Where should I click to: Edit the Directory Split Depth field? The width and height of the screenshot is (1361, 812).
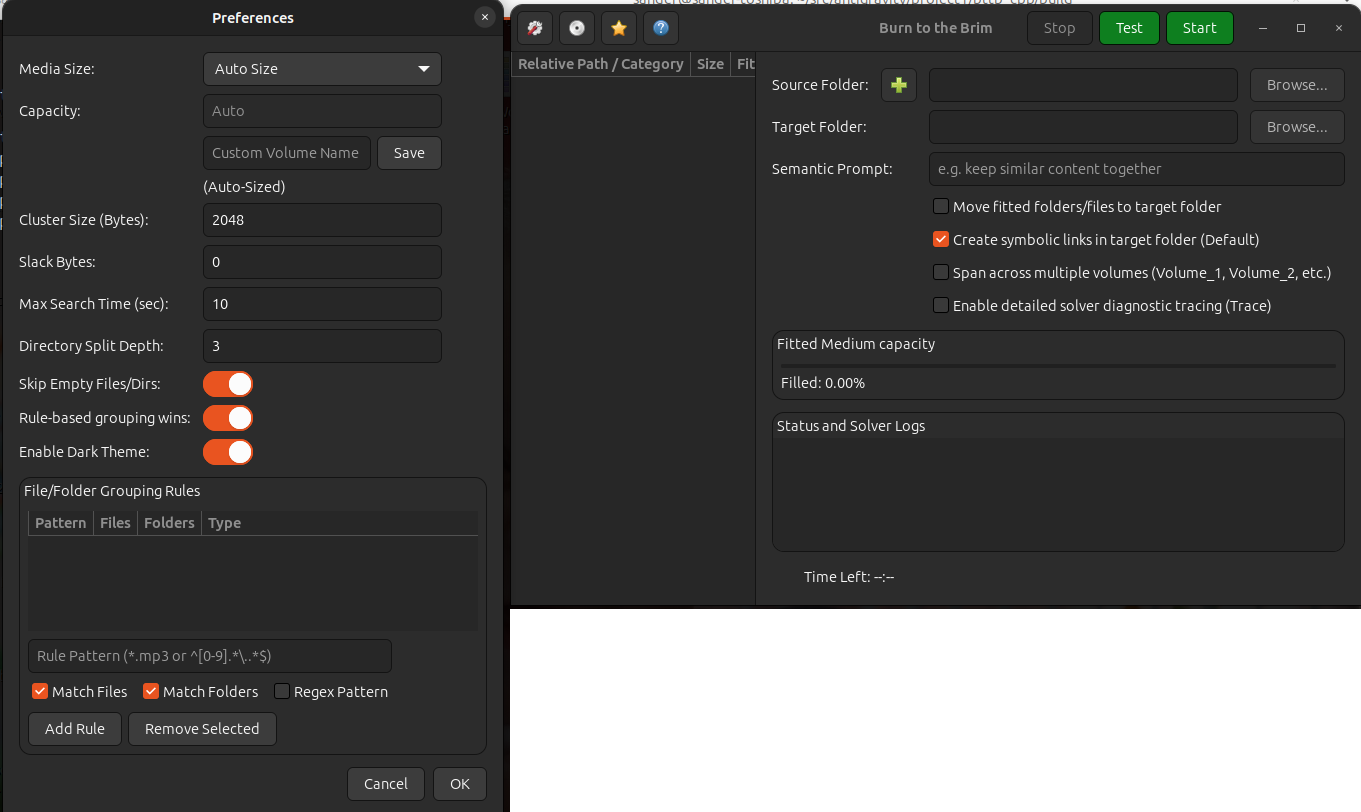[x=322, y=346]
